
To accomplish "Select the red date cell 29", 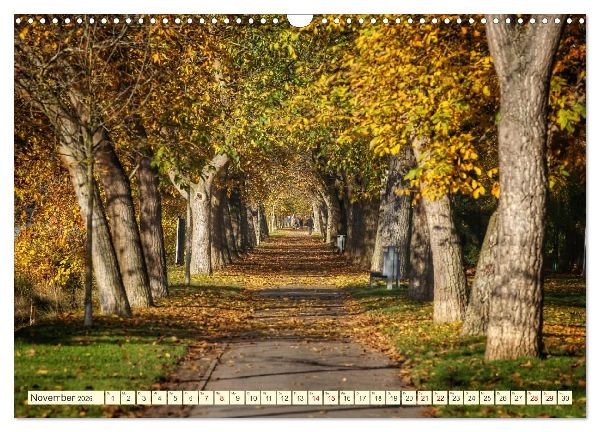I will pos(549,398).
